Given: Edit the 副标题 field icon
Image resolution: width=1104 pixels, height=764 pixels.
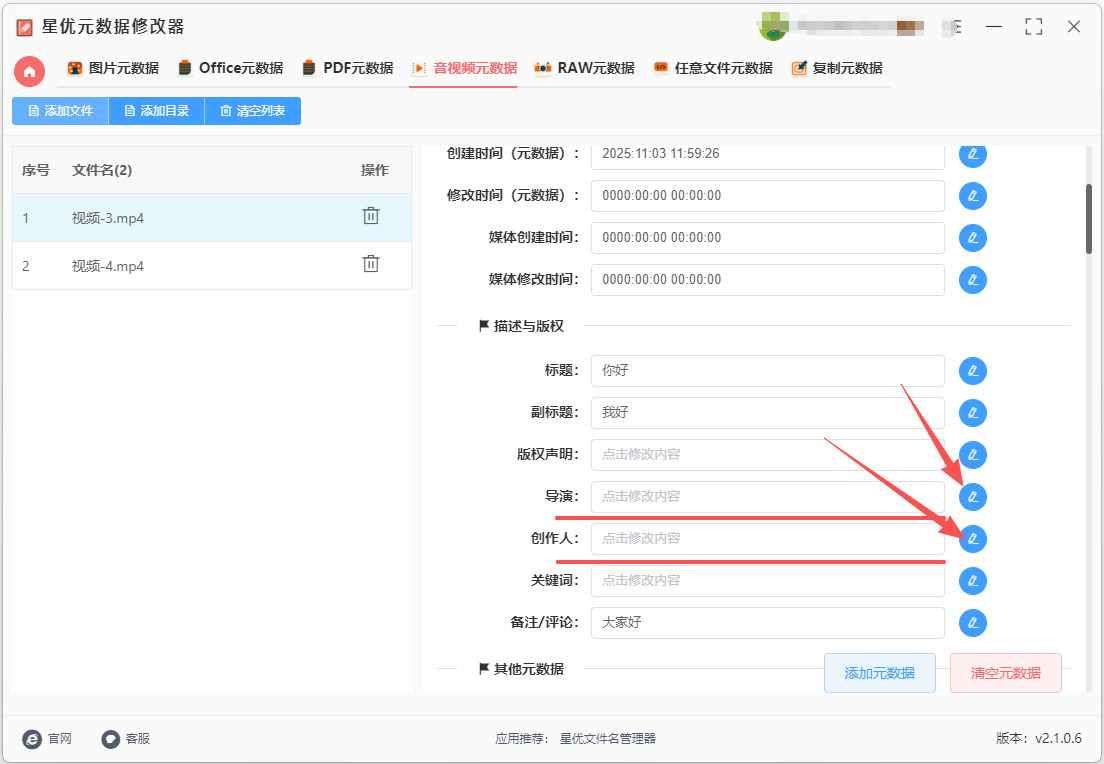Looking at the screenshot, I should [x=973, y=413].
